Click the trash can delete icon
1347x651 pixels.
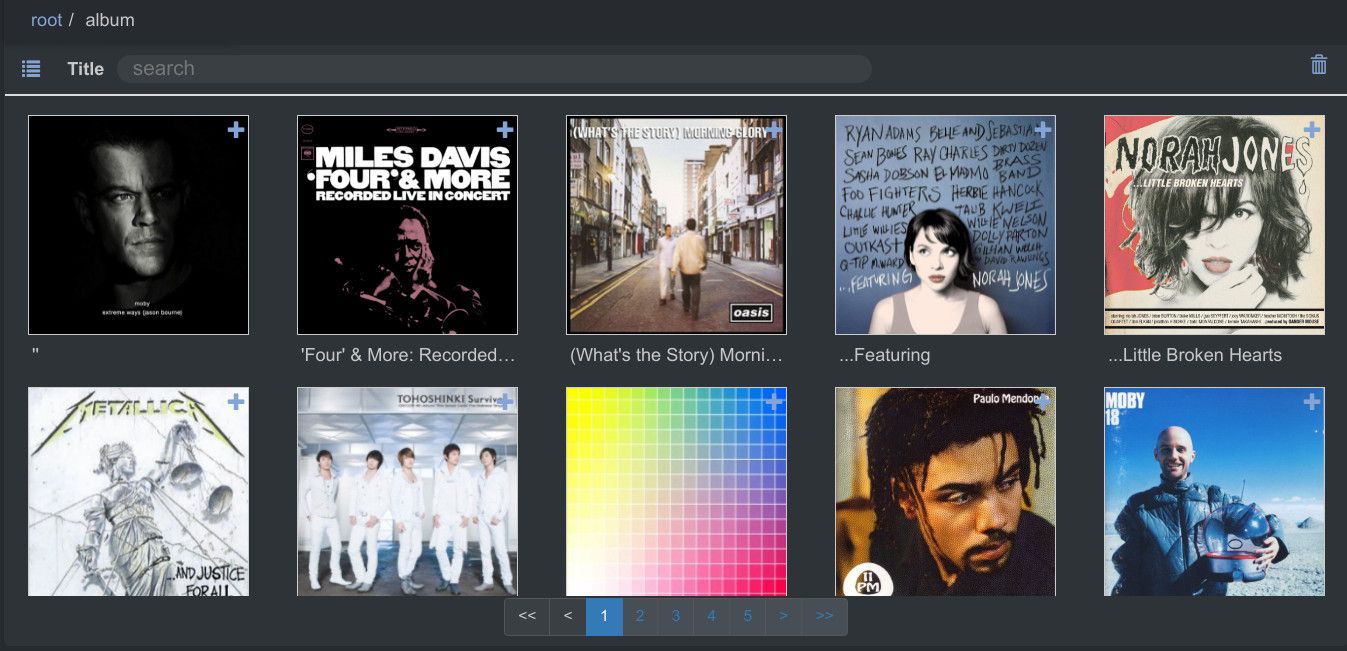tap(1319, 65)
